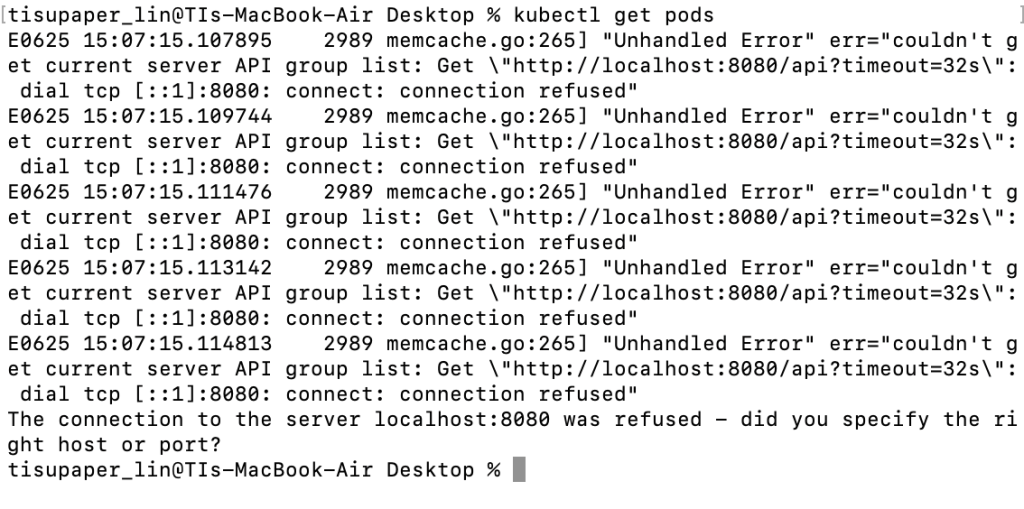The image size is (1024, 509).
Task: Click the timestamp 15:07:15.113142
Action: point(178,268)
